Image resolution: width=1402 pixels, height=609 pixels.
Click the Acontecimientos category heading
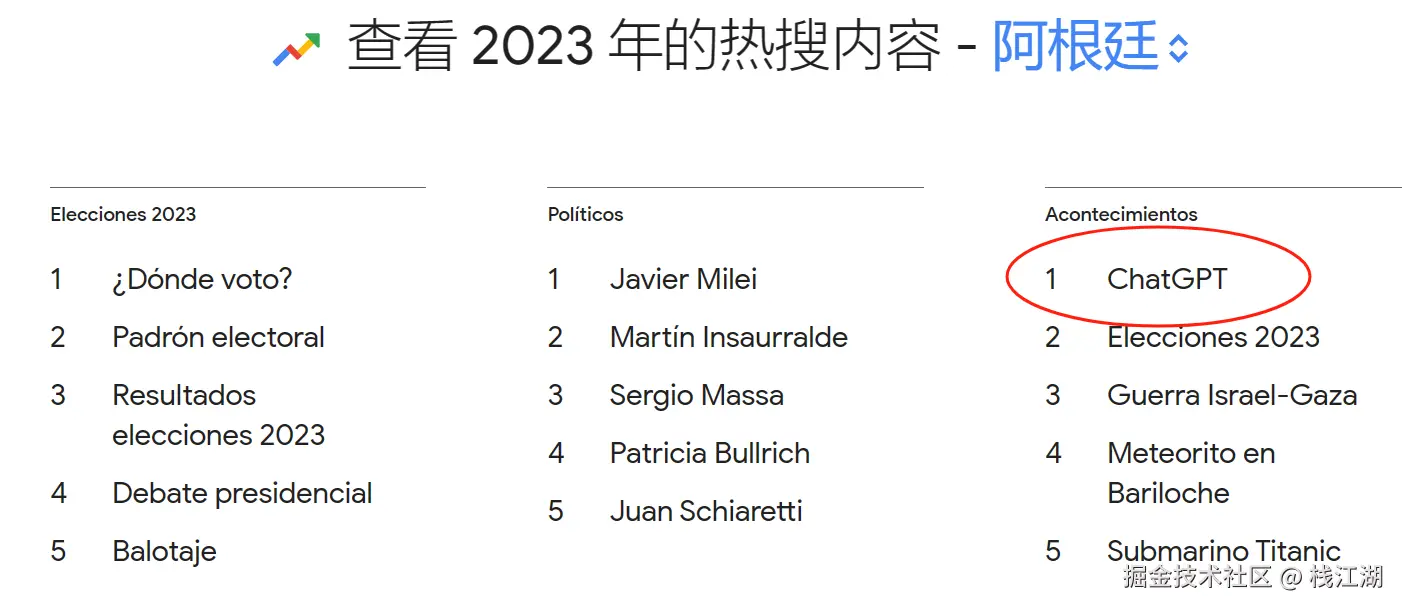(x=1121, y=214)
